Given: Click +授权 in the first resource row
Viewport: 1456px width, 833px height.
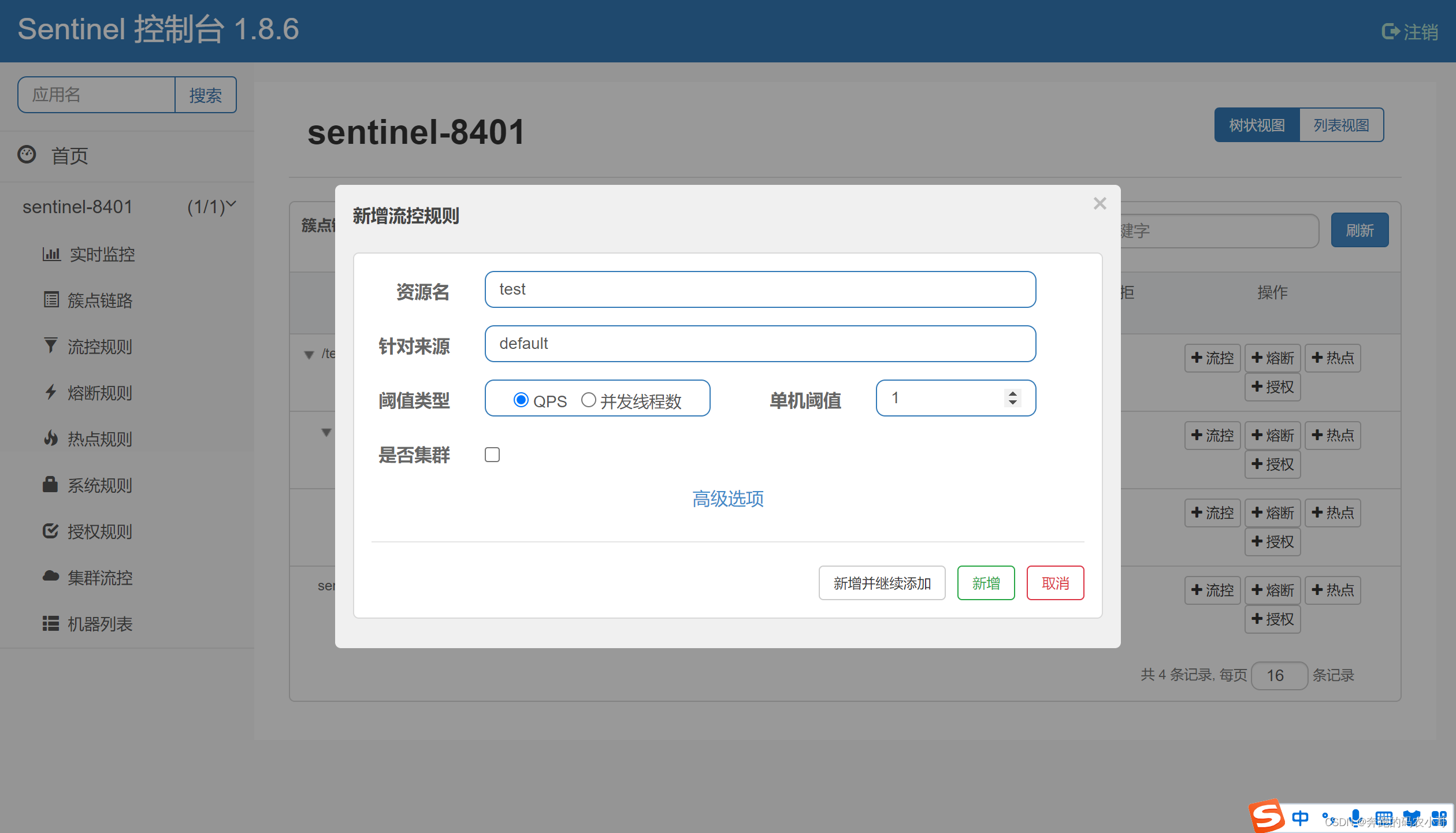Looking at the screenshot, I should coord(1272,387).
